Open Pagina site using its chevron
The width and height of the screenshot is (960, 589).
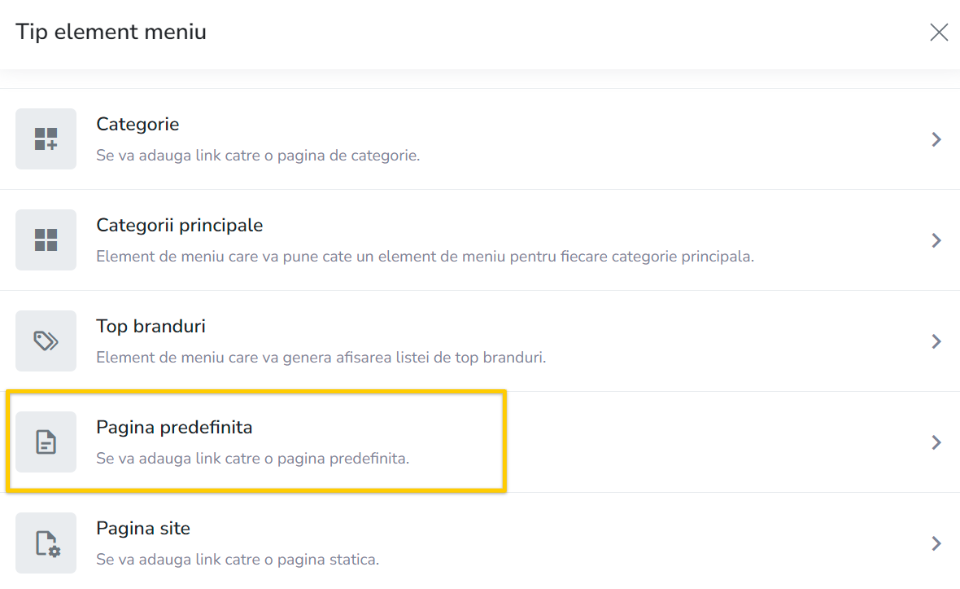point(936,544)
